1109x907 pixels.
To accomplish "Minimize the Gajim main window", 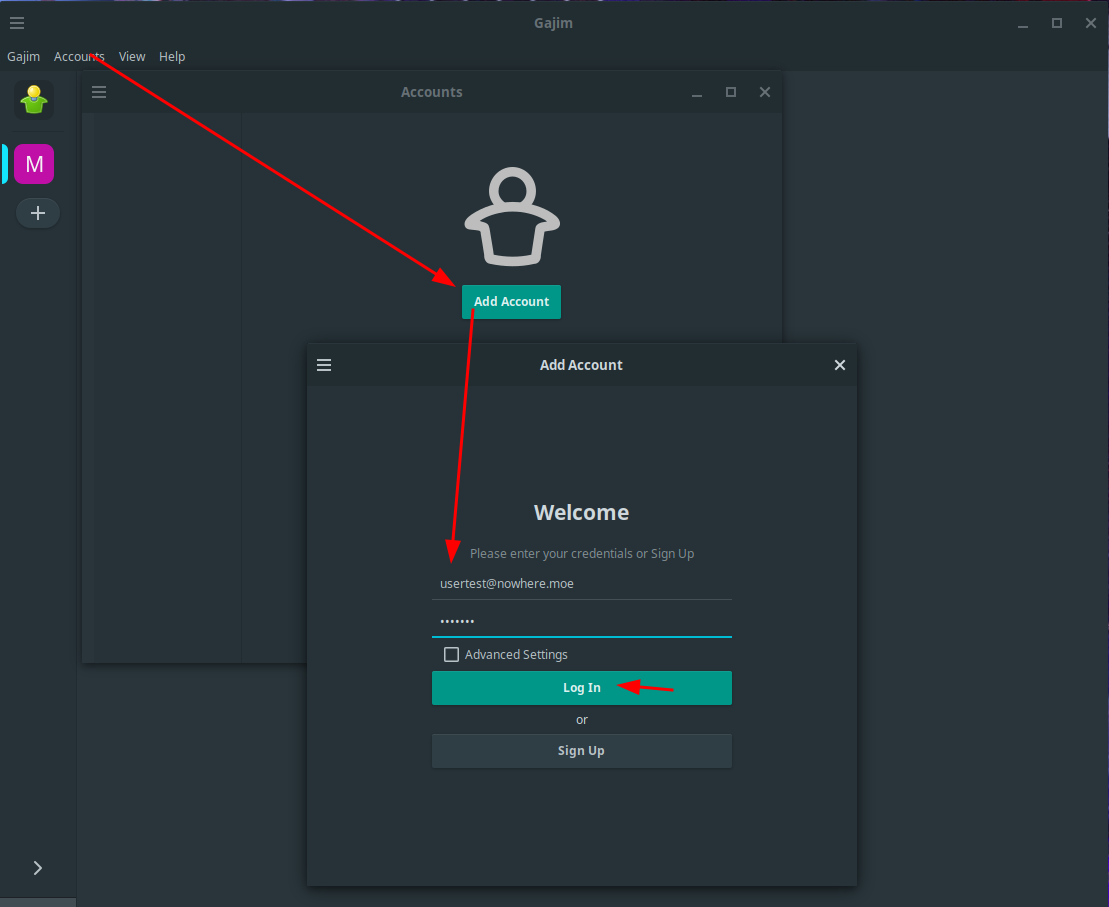I will pyautogui.click(x=1023, y=24).
